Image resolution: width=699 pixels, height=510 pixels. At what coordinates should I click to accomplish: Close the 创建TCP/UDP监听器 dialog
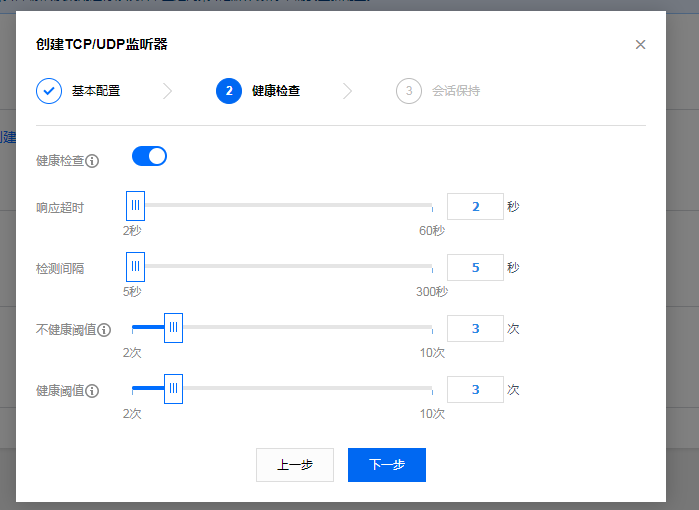coord(640,45)
